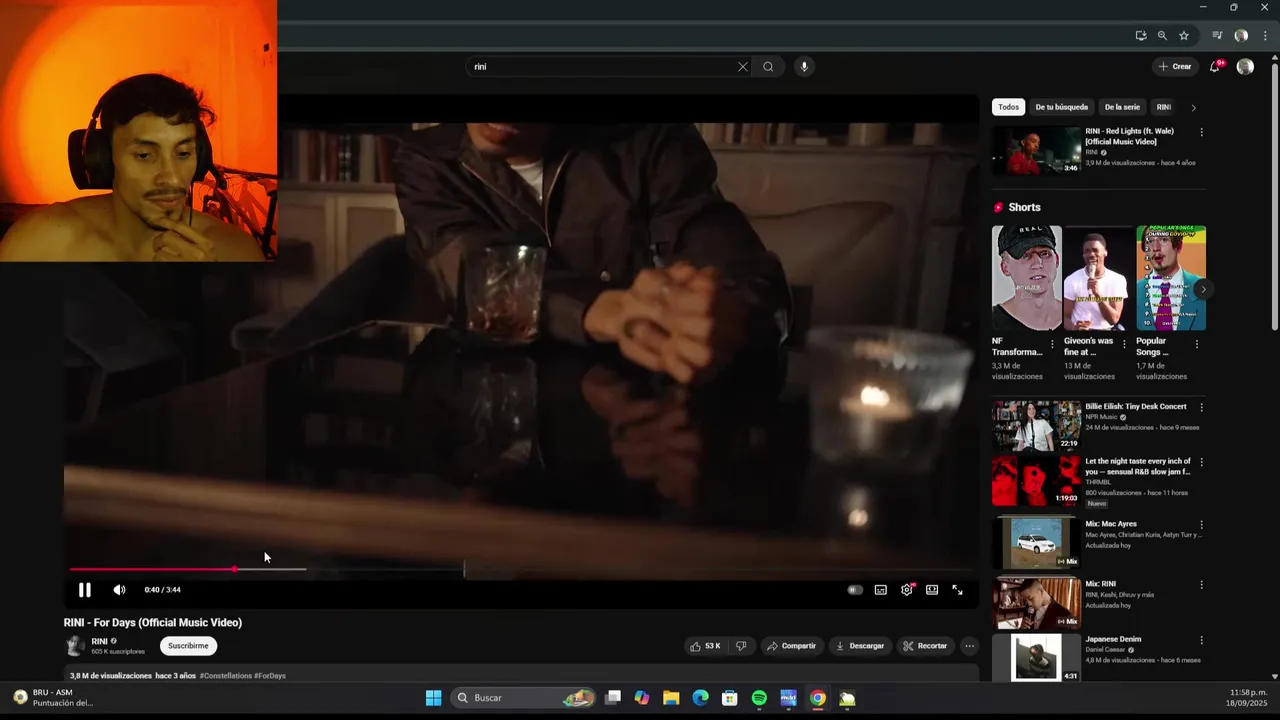Image resolution: width=1280 pixels, height=720 pixels.
Task: Open Chrome media controls icon
Action: click(x=1217, y=36)
